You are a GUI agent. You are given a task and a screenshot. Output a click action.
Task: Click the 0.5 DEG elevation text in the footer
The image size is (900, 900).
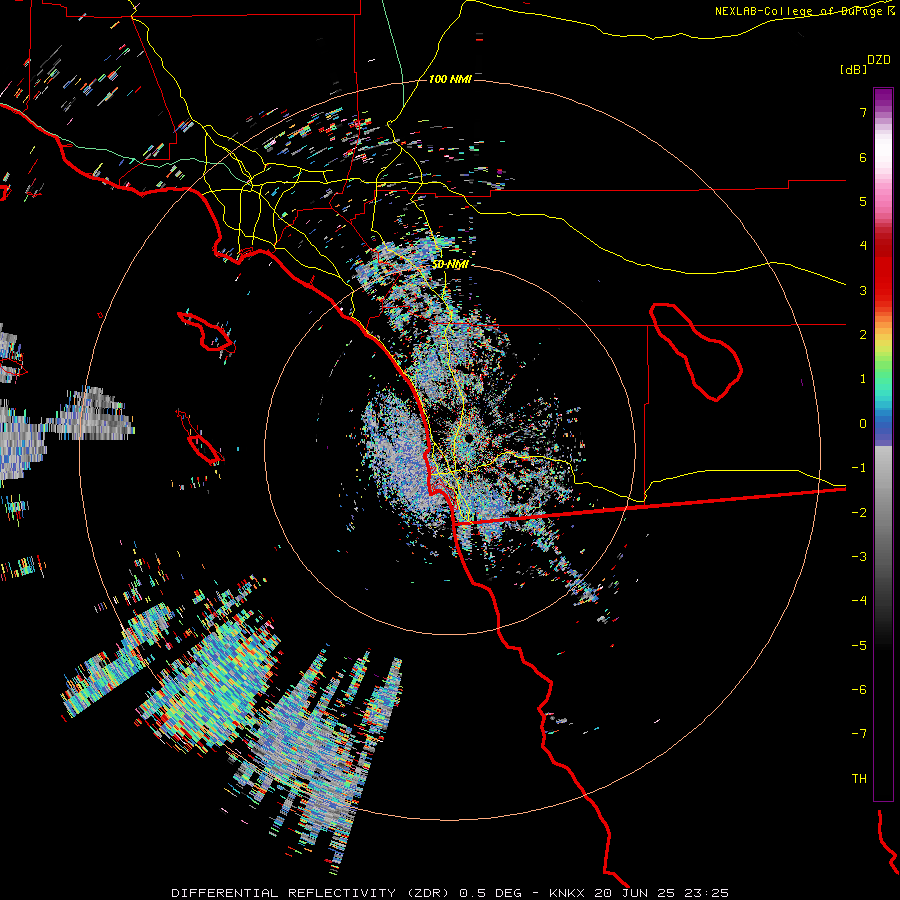click(x=491, y=893)
